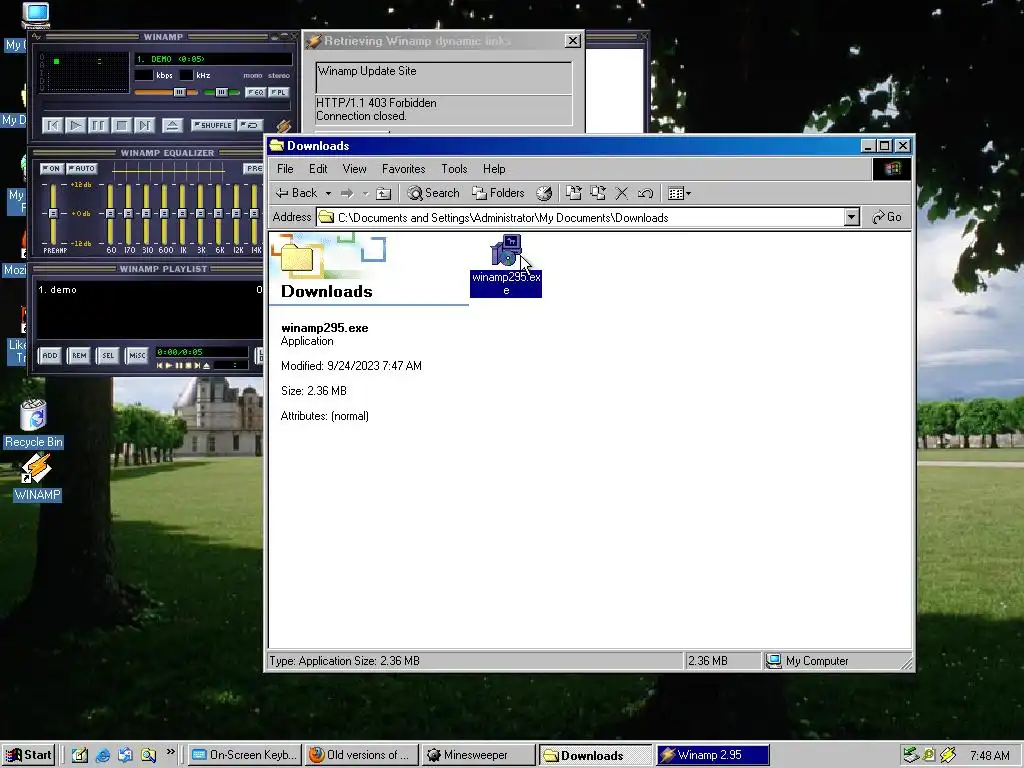
Task: Open Views dropdown in Explorer toolbar
Action: coord(679,193)
